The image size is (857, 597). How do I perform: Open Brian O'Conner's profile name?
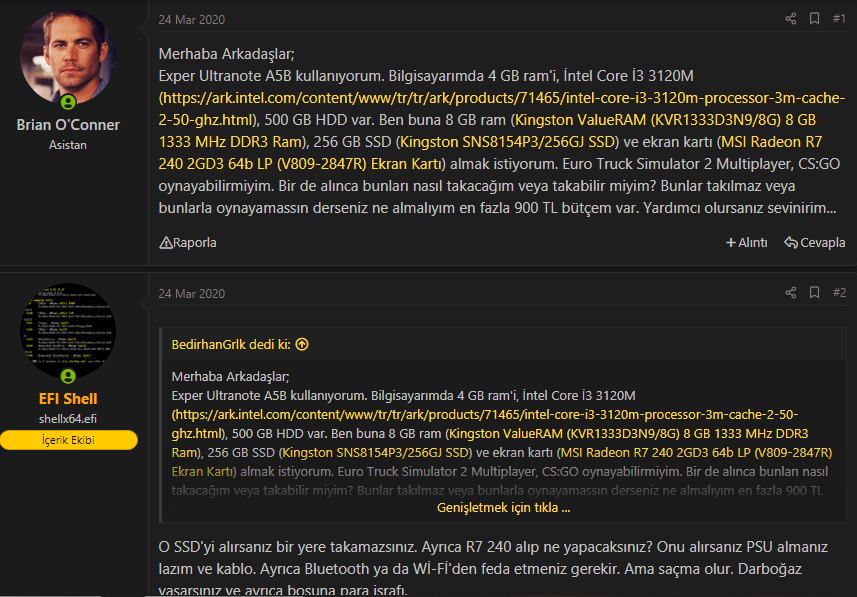[68, 125]
